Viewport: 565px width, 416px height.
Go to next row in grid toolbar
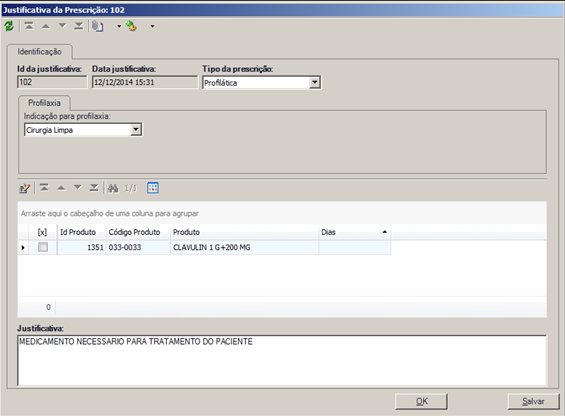(77, 188)
